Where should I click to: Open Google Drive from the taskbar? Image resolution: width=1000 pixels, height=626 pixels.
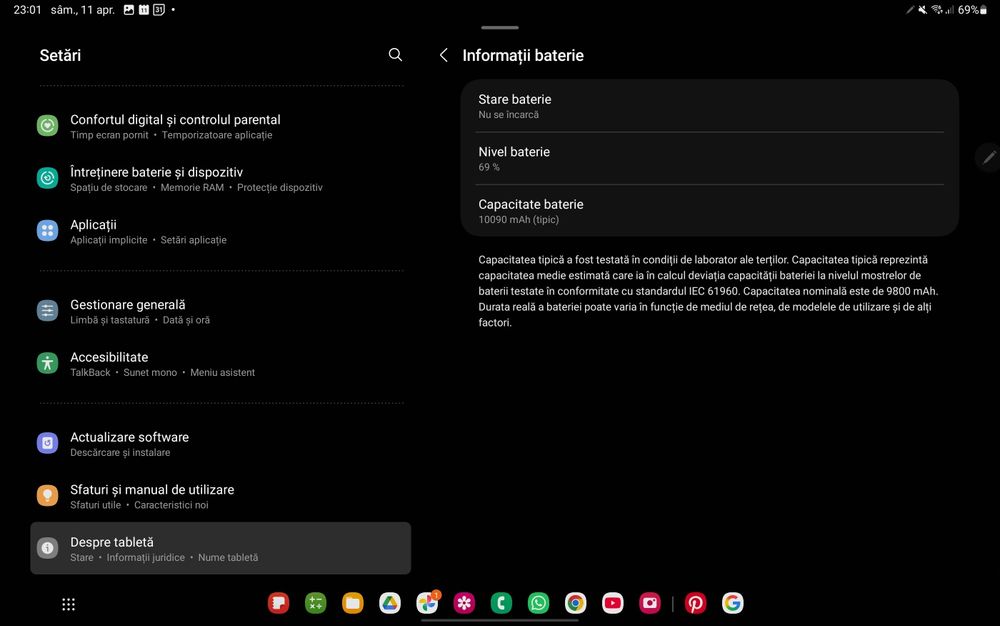click(x=390, y=603)
